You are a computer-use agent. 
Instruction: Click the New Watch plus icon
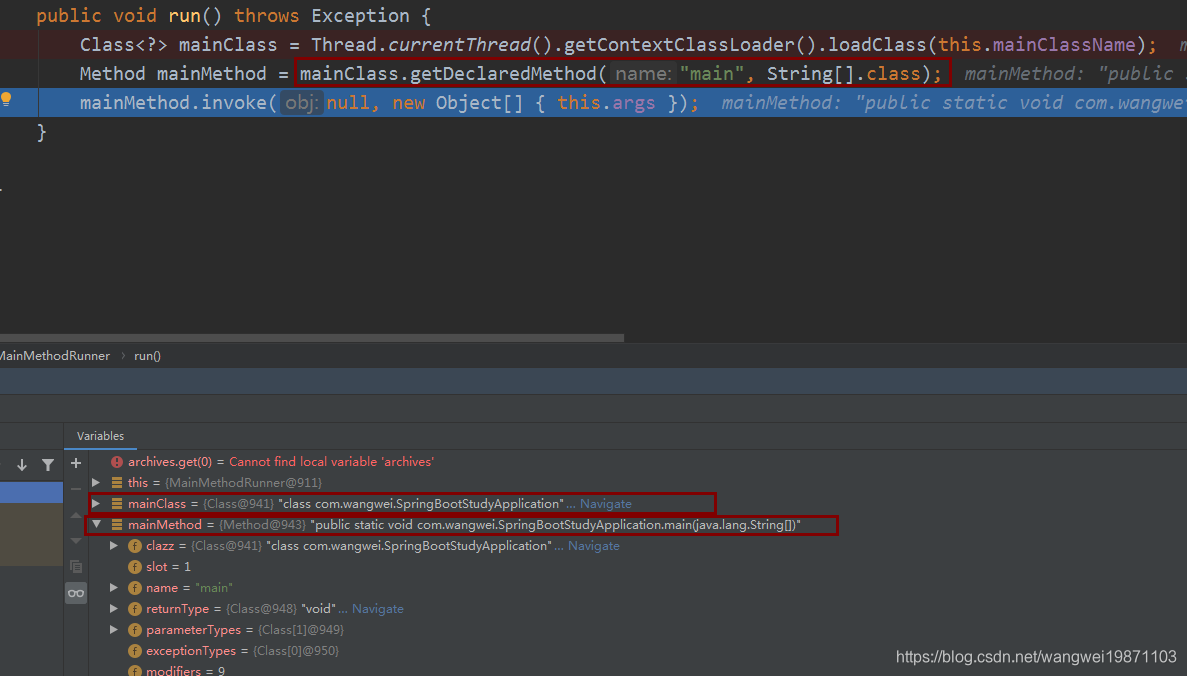pos(76,463)
